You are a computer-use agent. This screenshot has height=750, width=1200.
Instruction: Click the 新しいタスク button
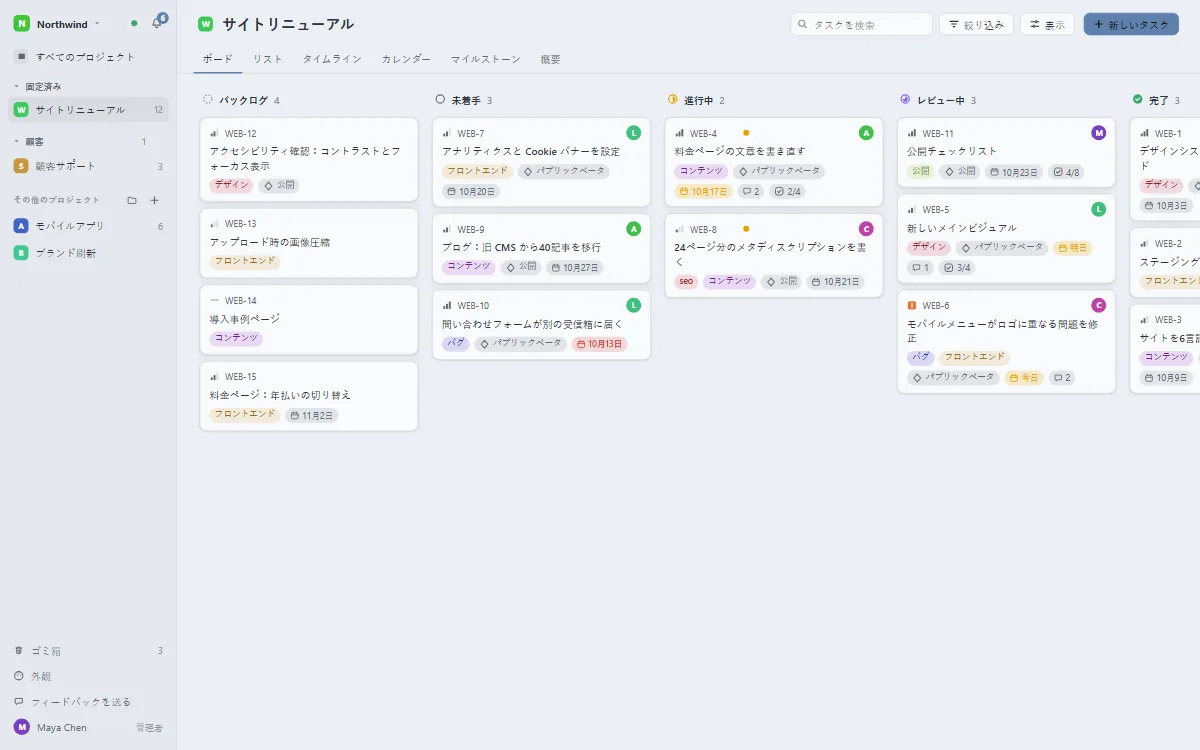[1131, 24]
